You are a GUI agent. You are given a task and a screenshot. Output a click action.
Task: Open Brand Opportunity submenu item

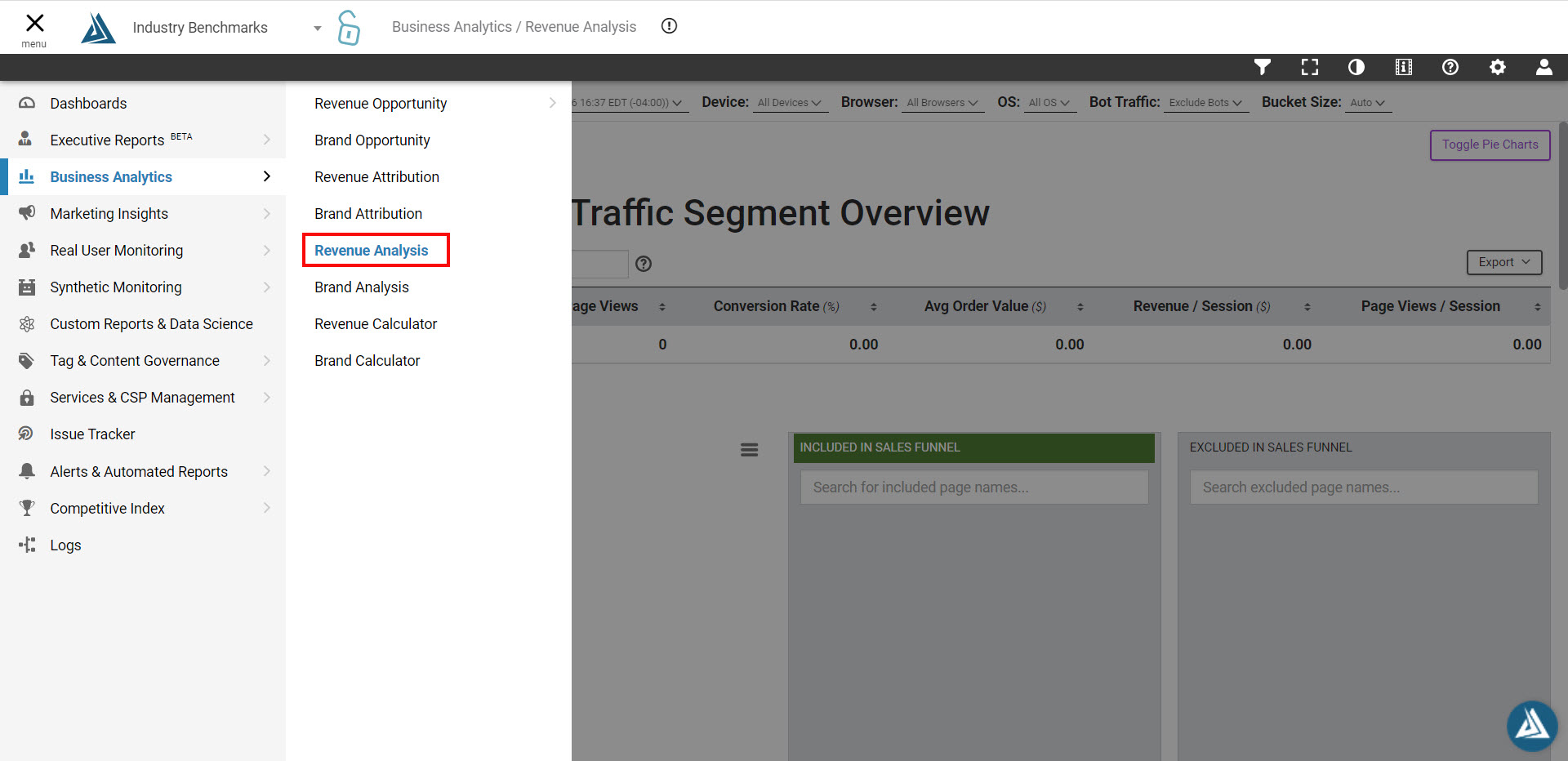(372, 140)
